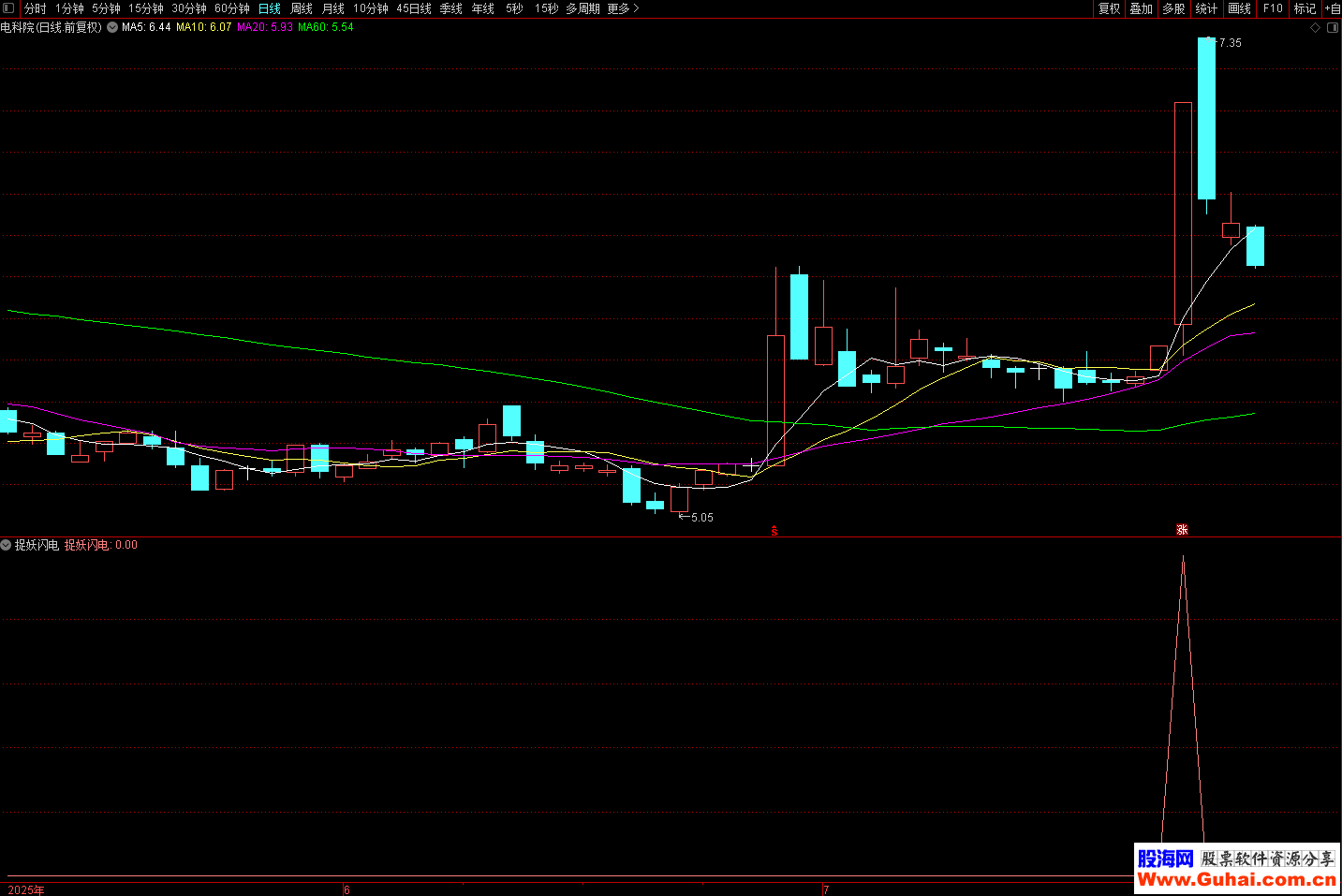Select the 10分钟 period

tap(371, 8)
